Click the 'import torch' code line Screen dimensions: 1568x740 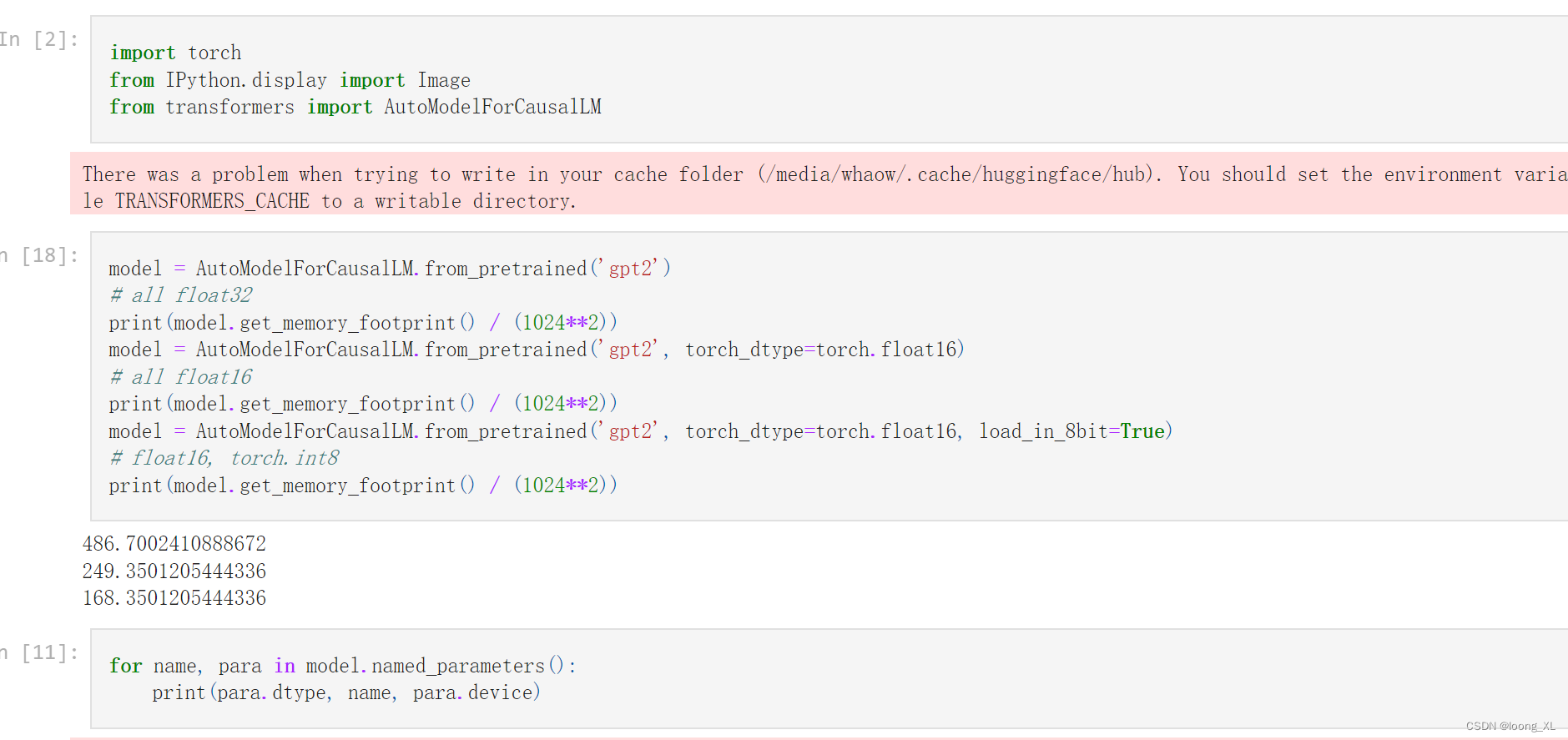pyautogui.click(x=175, y=53)
